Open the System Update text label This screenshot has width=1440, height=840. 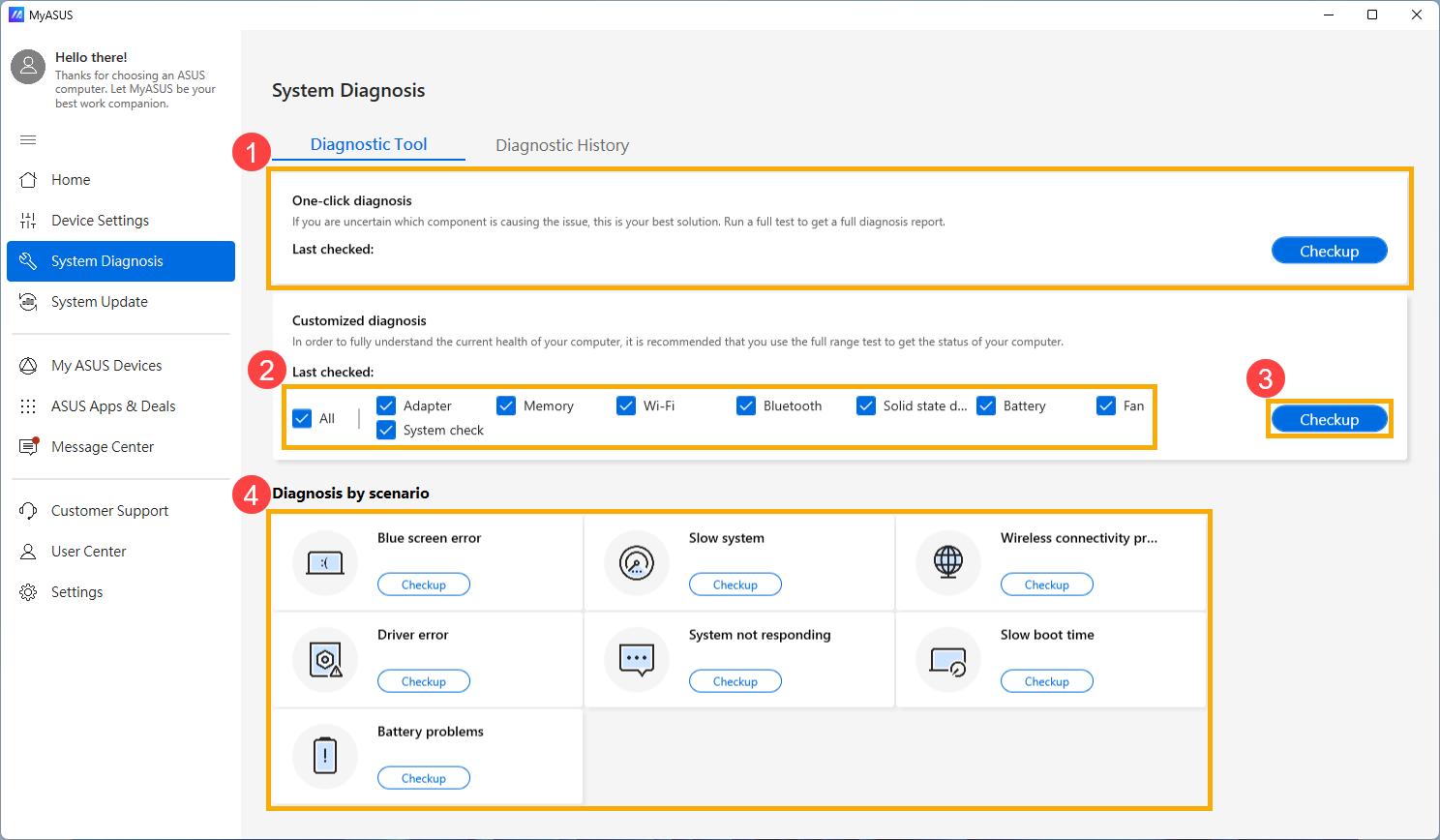(100, 302)
